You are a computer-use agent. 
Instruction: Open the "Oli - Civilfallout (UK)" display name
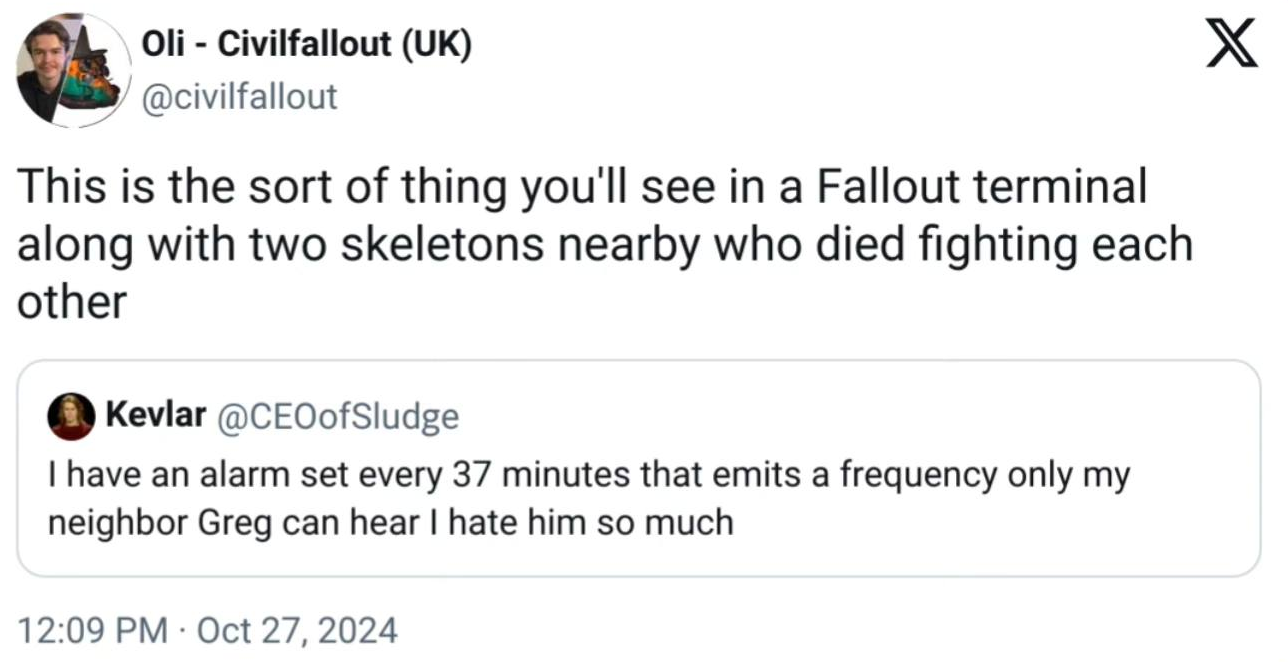307,46
